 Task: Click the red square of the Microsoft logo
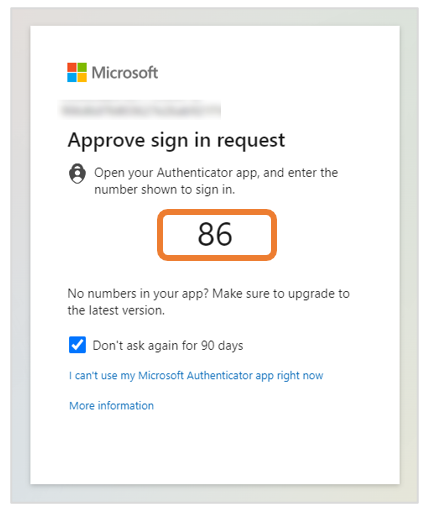tap(72, 67)
